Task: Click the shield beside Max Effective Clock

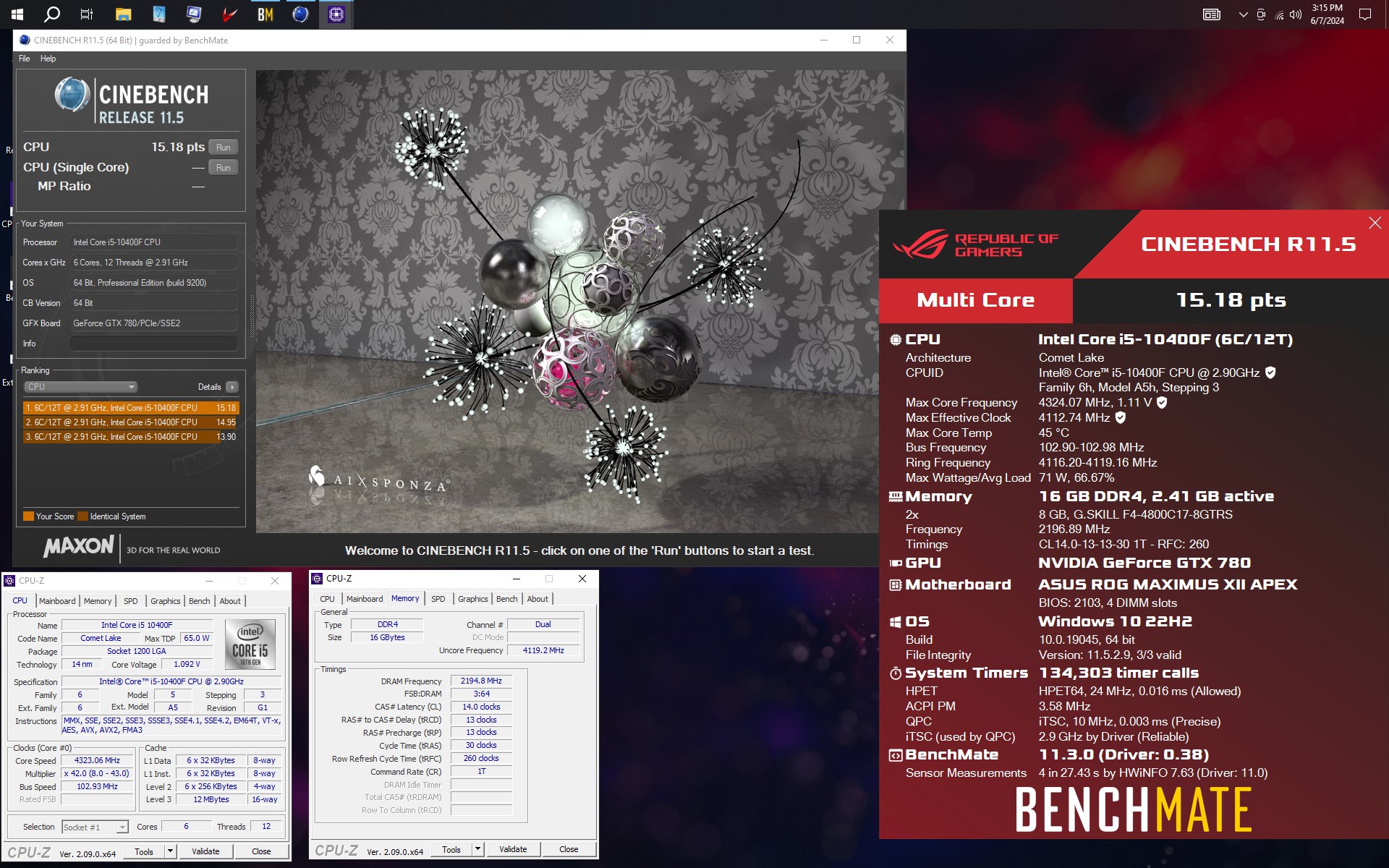Action: 1120,417
